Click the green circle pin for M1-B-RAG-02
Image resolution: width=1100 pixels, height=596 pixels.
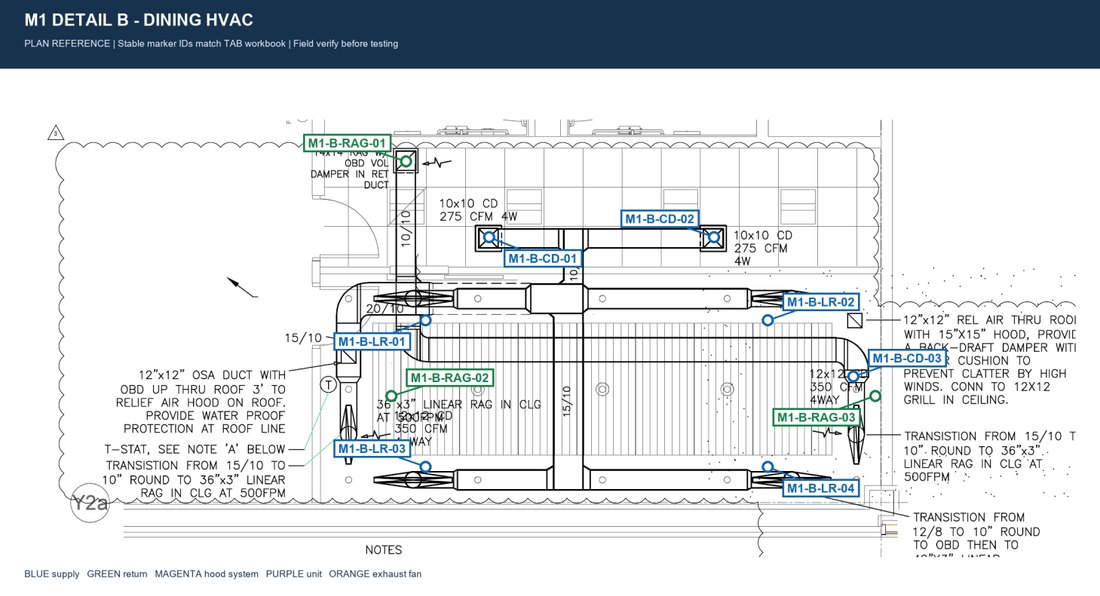click(391, 395)
